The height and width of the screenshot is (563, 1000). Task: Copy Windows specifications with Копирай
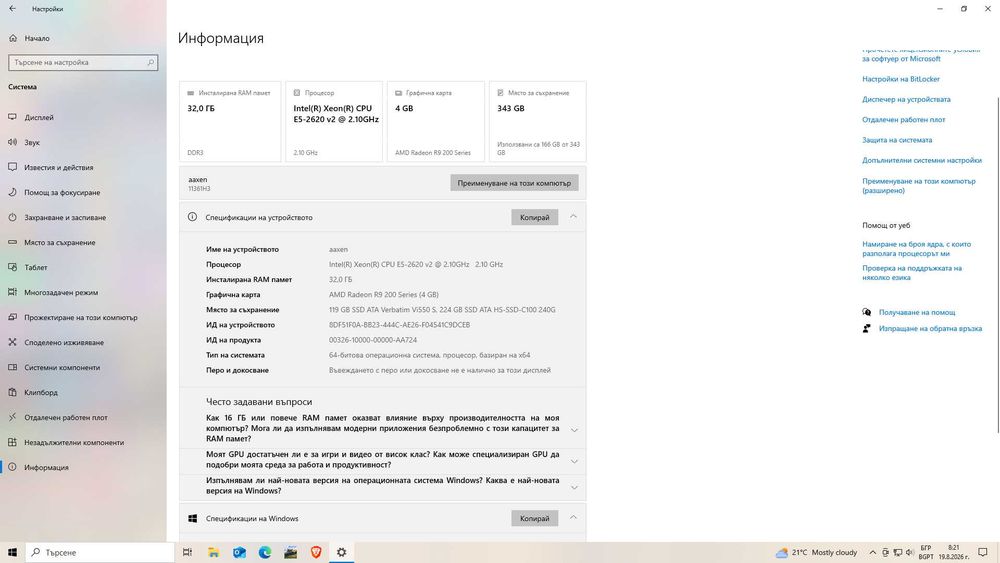click(x=534, y=518)
